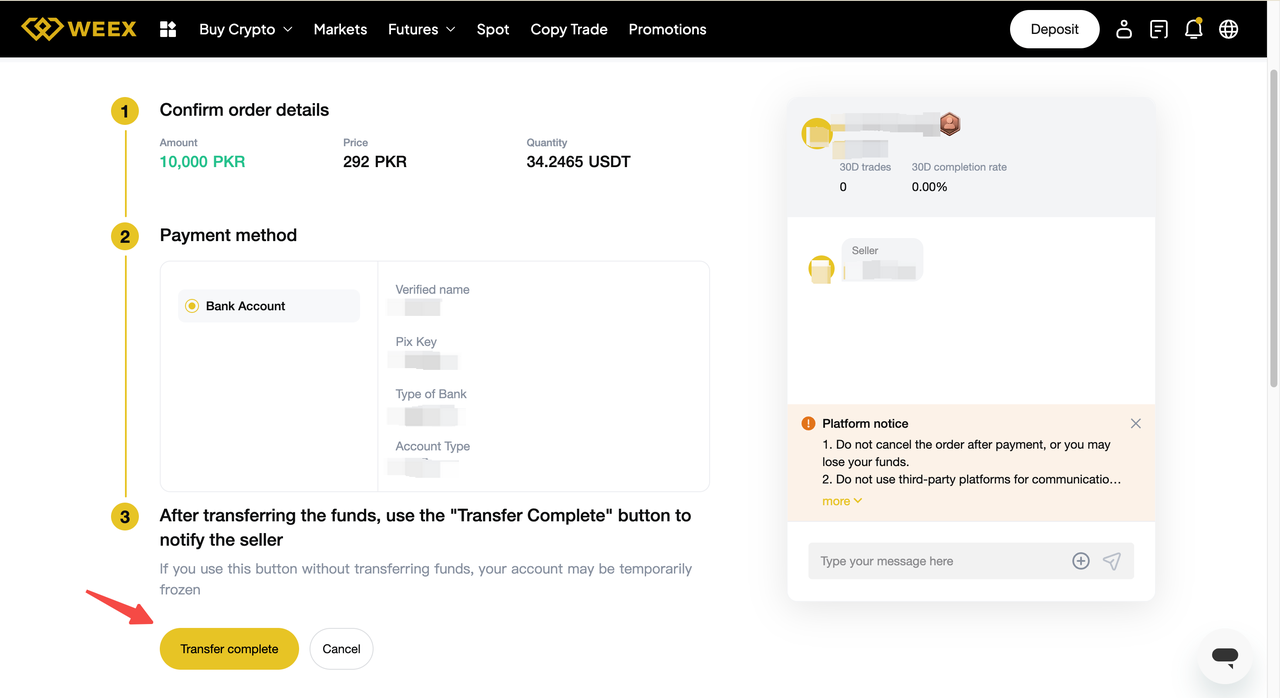Expand the Futures dropdown menu
1280x698 pixels.
click(x=421, y=29)
